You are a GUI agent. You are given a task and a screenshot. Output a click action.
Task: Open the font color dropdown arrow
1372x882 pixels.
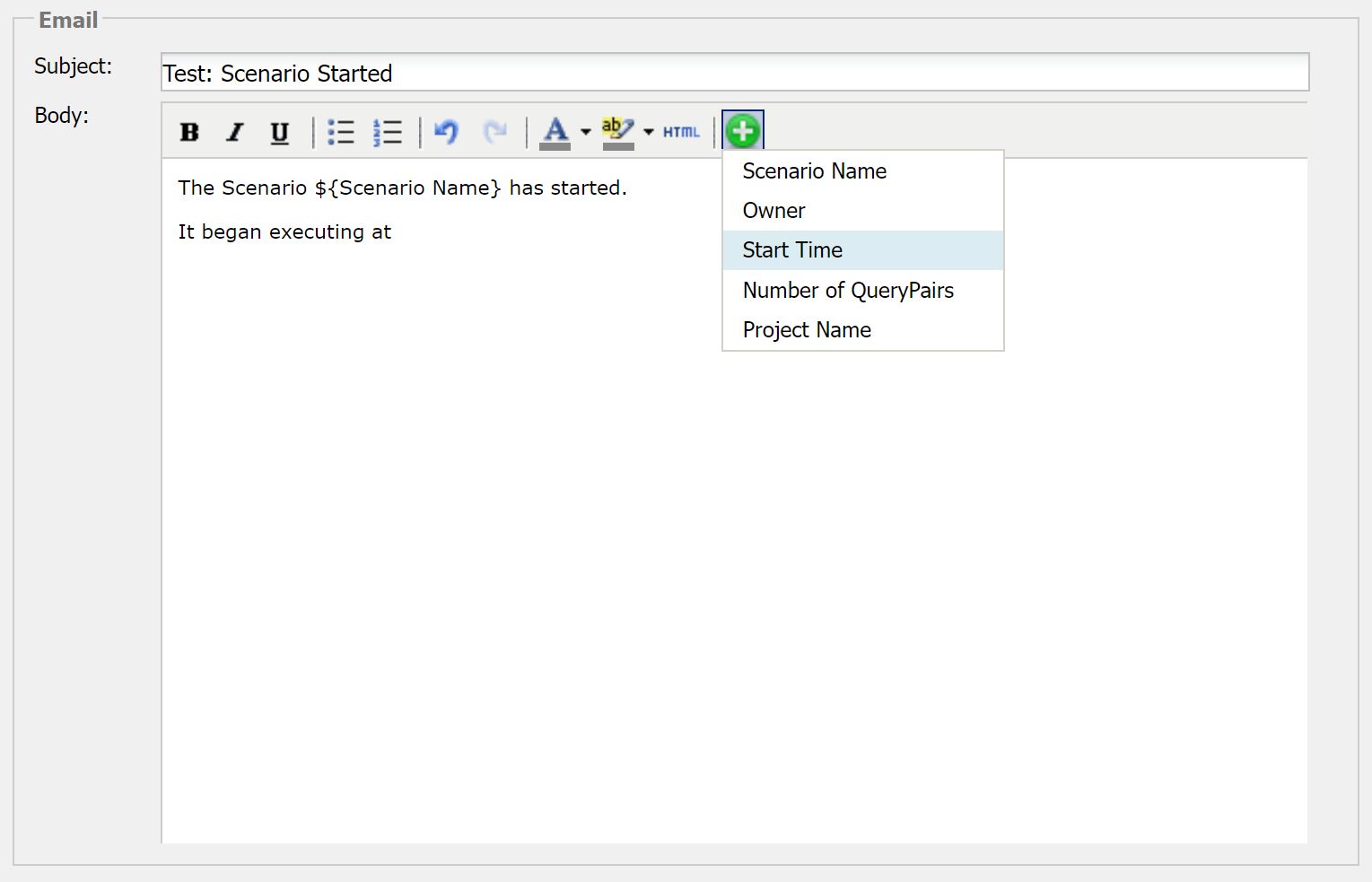(586, 132)
